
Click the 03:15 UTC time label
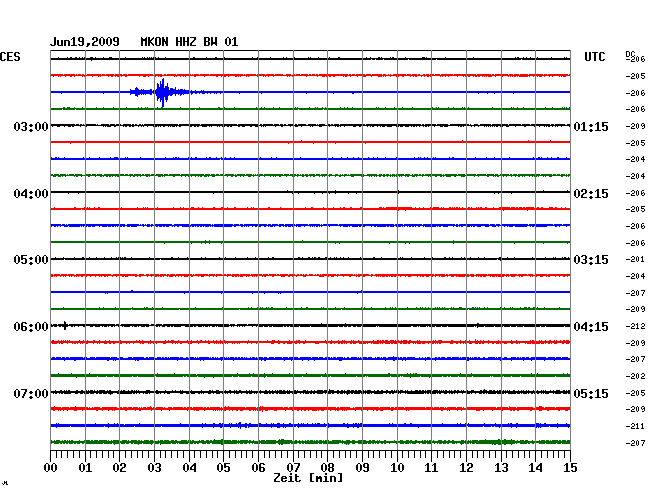click(x=591, y=260)
